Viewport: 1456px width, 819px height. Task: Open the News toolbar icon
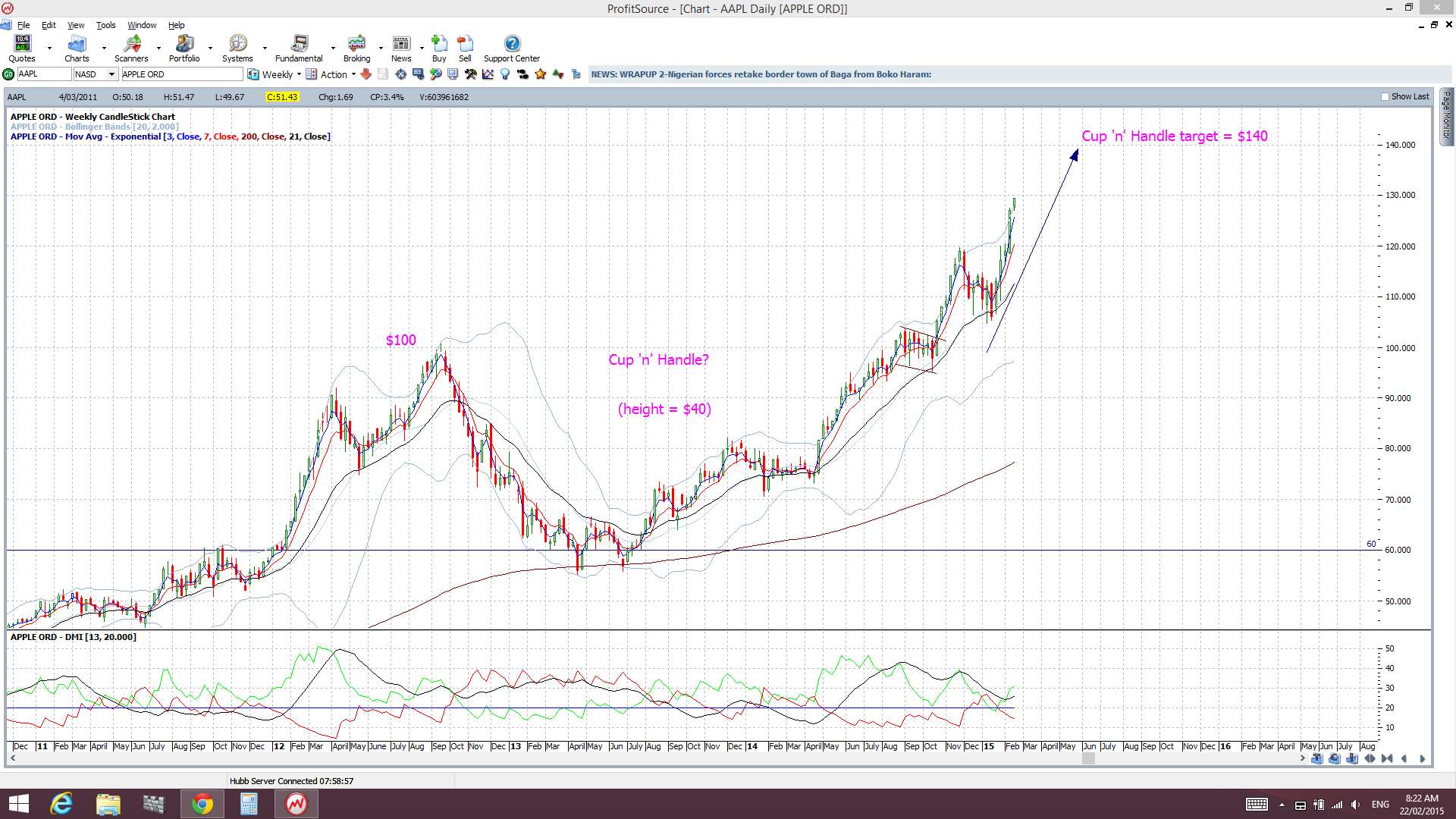click(401, 49)
